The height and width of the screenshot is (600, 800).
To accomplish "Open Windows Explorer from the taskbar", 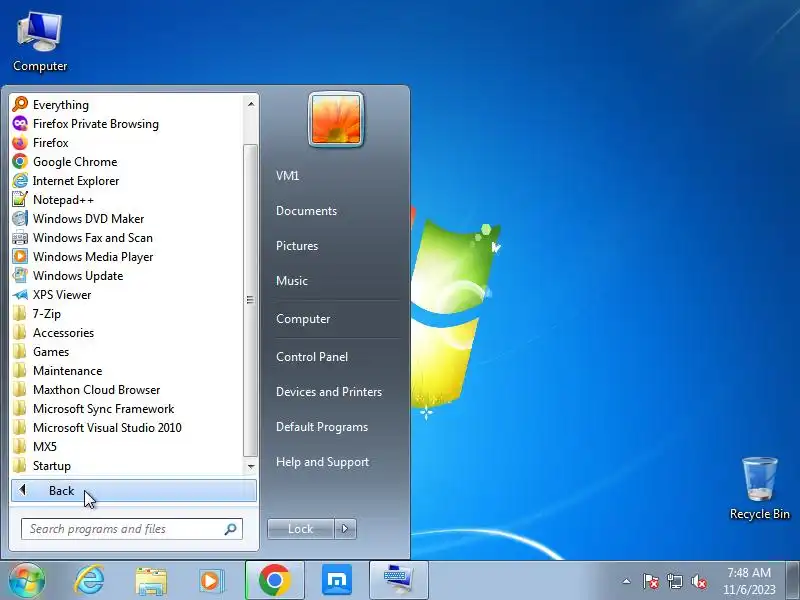I will point(151,581).
